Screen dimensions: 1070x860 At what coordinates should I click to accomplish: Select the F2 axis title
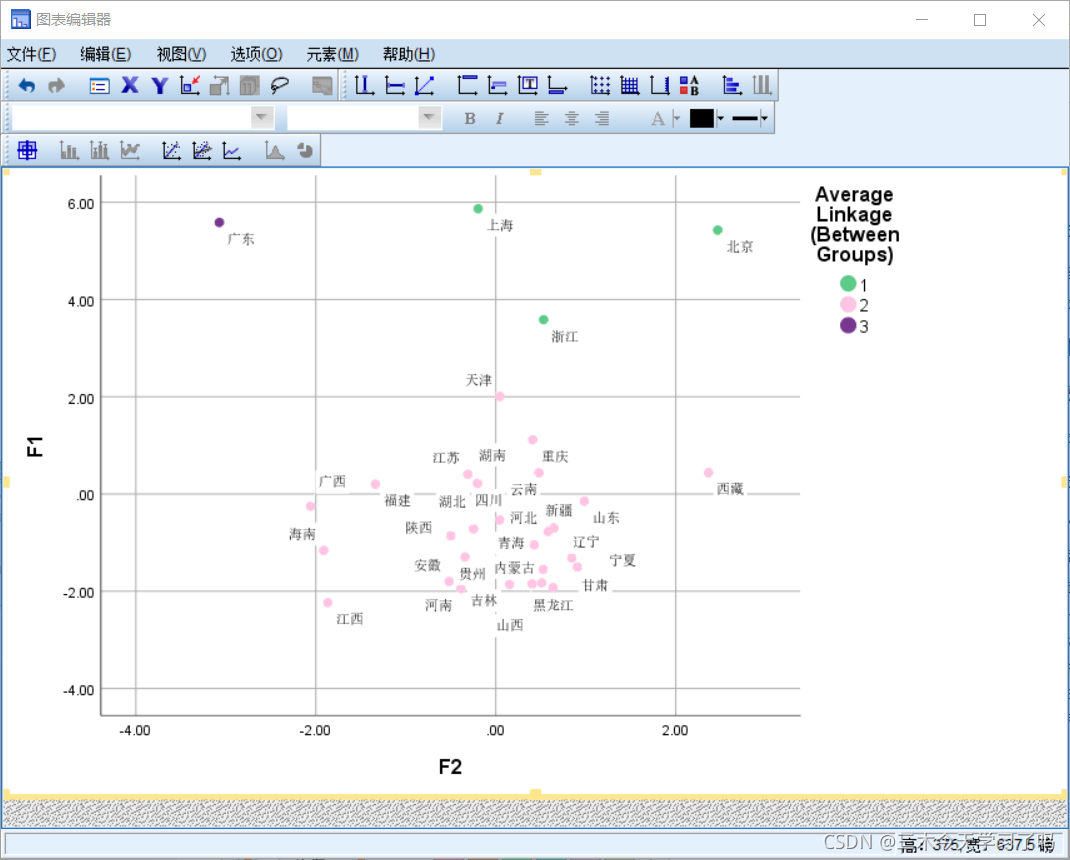tap(450, 766)
